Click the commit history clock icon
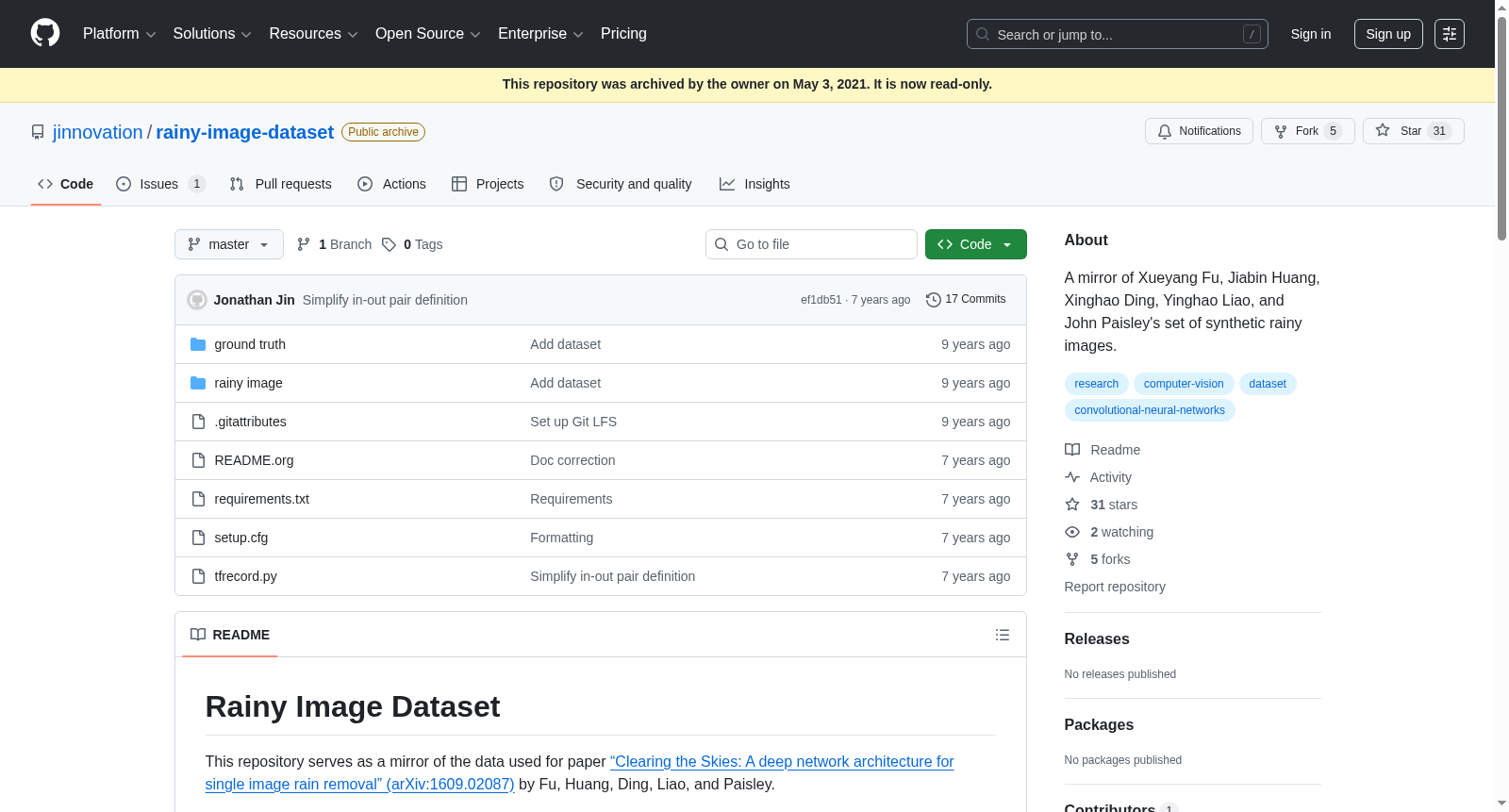Screen dimensions: 1509x812 934,299
